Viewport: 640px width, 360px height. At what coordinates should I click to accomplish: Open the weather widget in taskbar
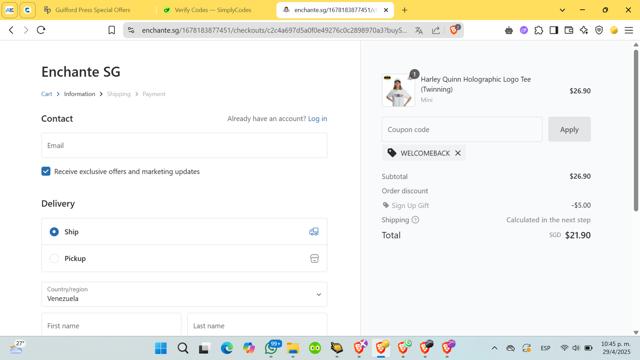pyautogui.click(x=16, y=348)
